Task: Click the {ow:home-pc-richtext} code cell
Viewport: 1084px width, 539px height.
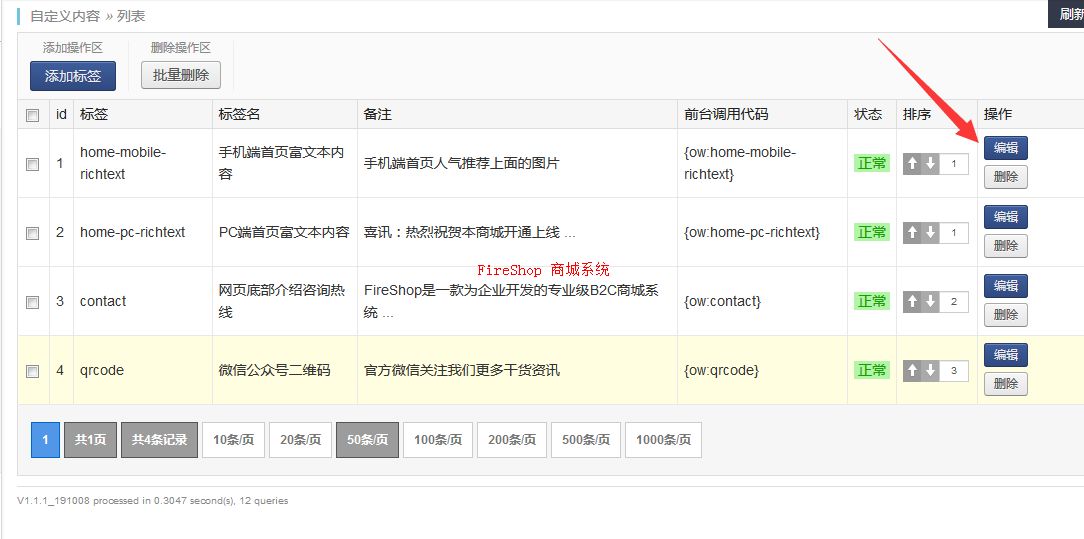Action: click(751, 233)
